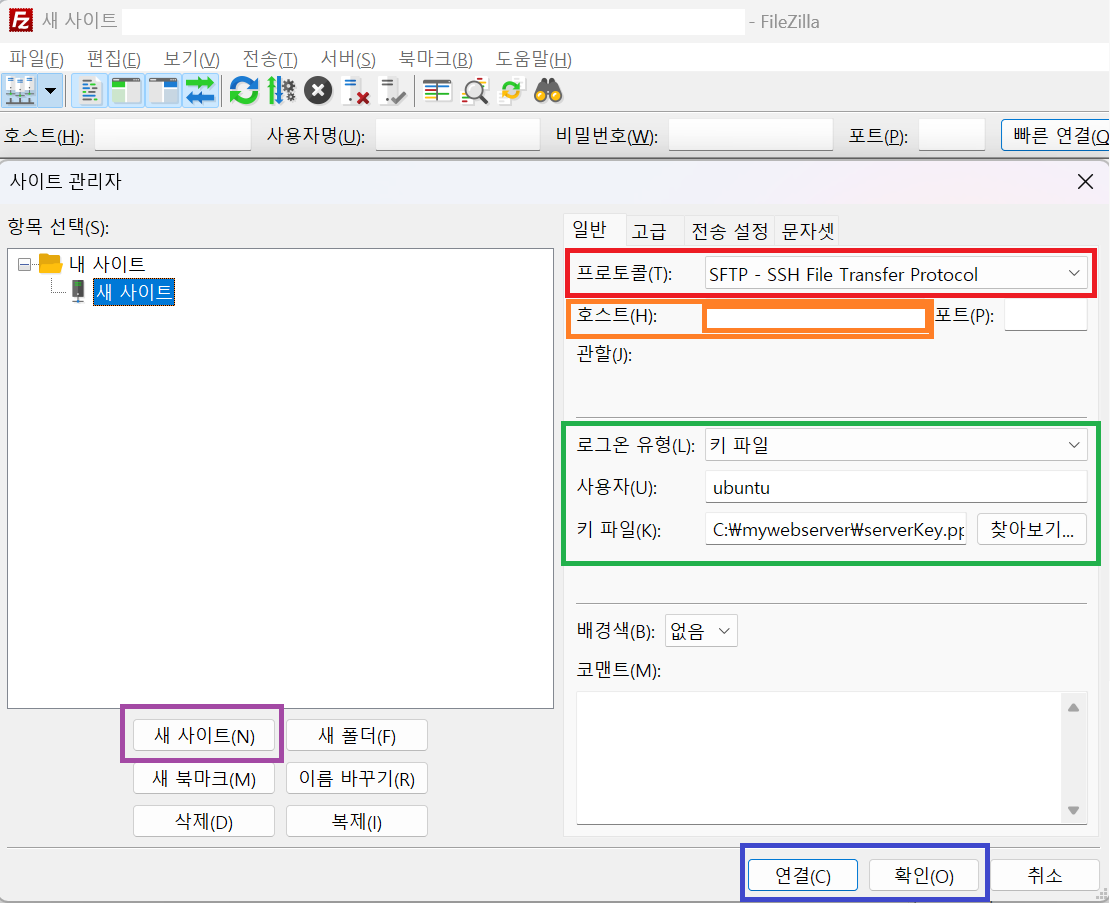Click the site 호스트(H) input field
The width and height of the screenshot is (1110, 903).
[816, 318]
